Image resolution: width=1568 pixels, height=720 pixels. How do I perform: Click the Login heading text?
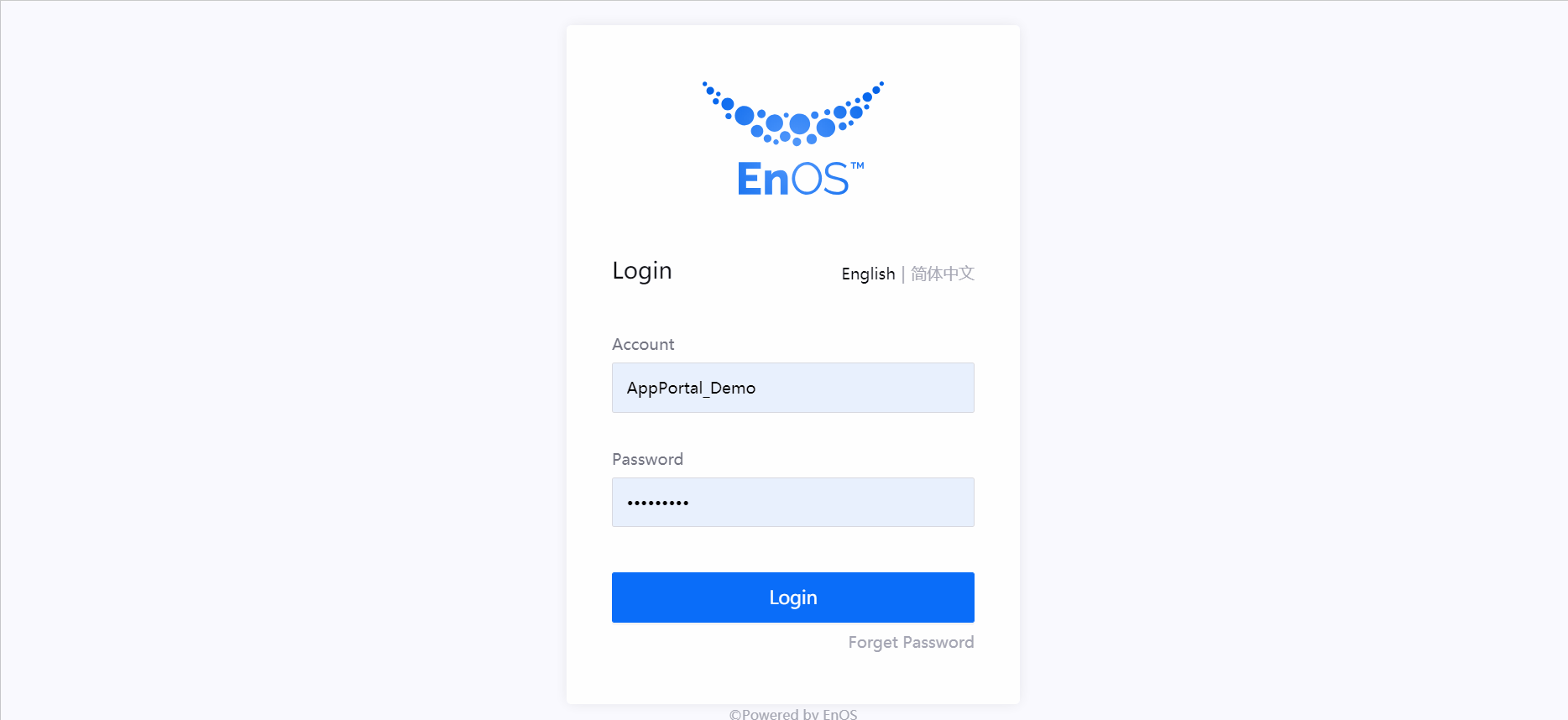(642, 270)
